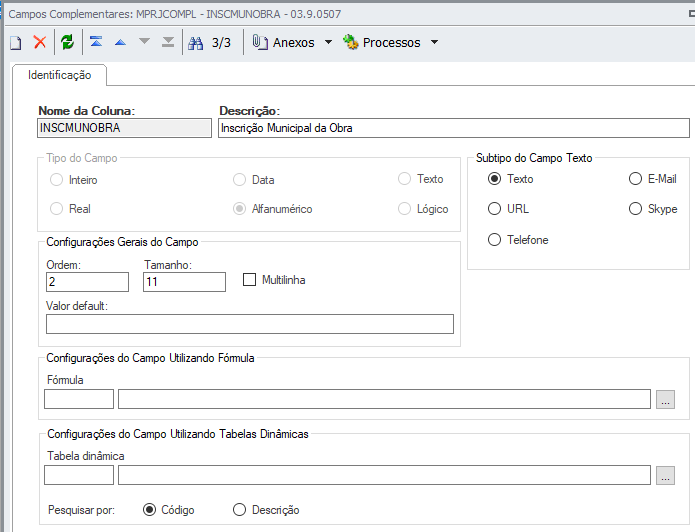The image size is (695, 532).
Task: Click the Anexos paperclip icon
Action: (260, 42)
